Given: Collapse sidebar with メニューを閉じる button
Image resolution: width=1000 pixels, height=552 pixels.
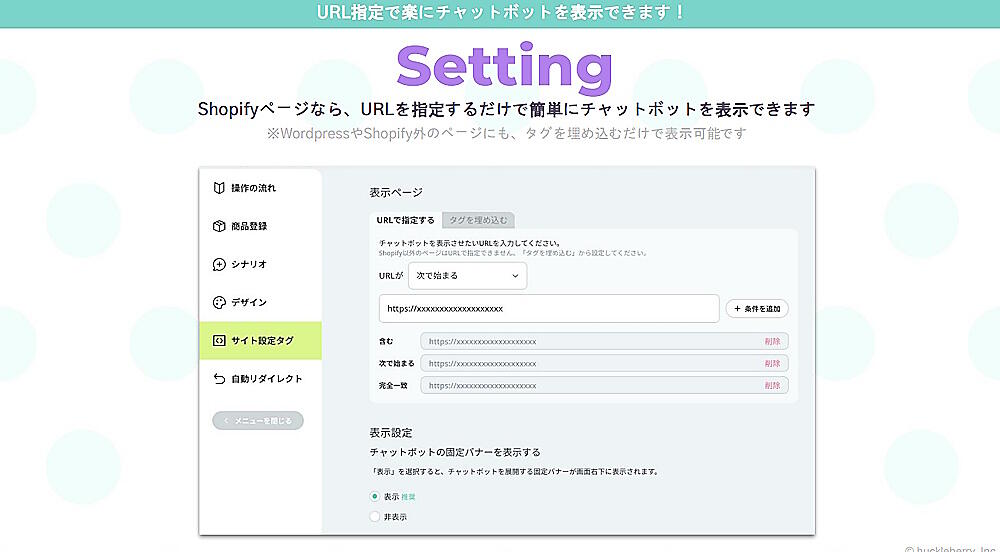Looking at the screenshot, I should point(258,421).
